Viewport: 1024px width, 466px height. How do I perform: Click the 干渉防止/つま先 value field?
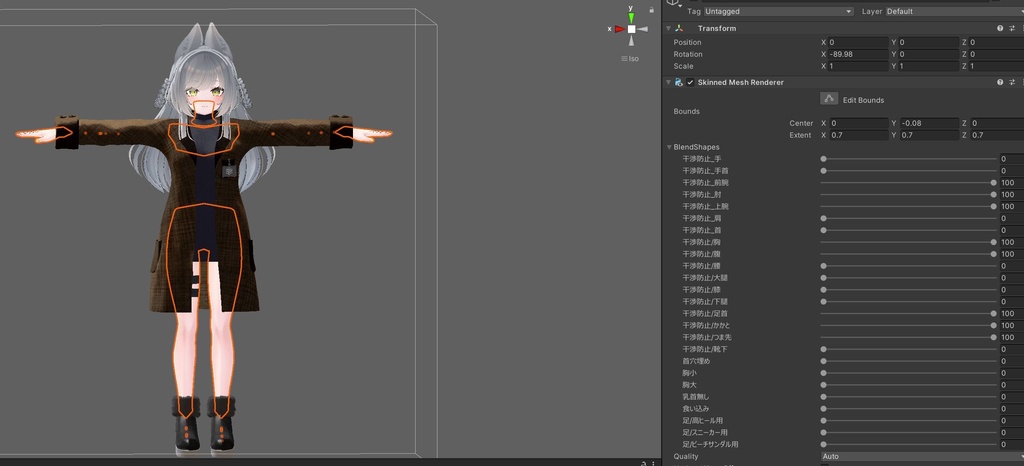pos(1011,337)
